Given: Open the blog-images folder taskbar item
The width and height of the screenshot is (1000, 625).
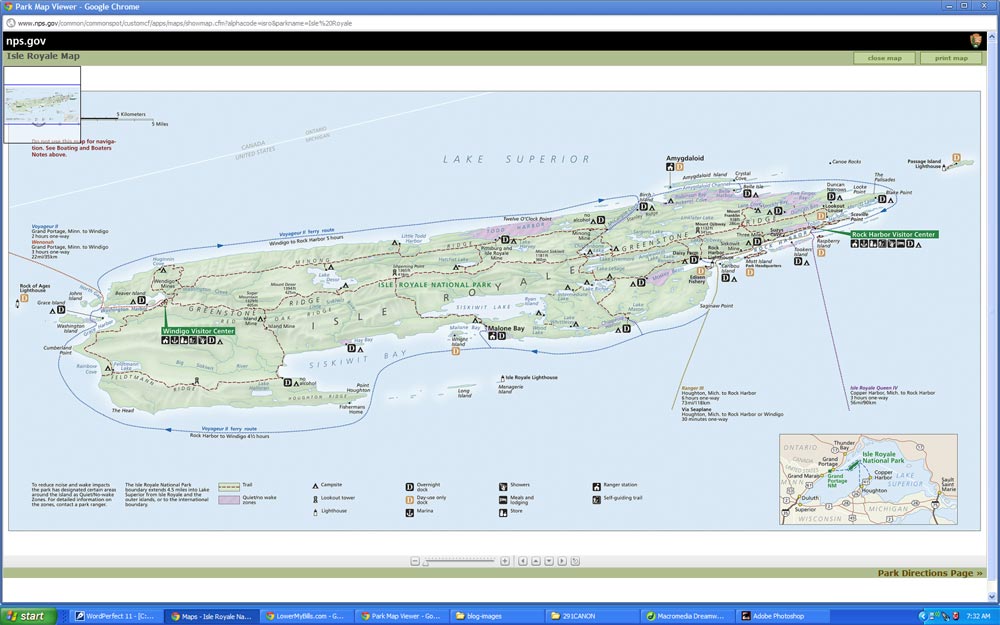Looking at the screenshot, I should pyautogui.click(x=497, y=616).
